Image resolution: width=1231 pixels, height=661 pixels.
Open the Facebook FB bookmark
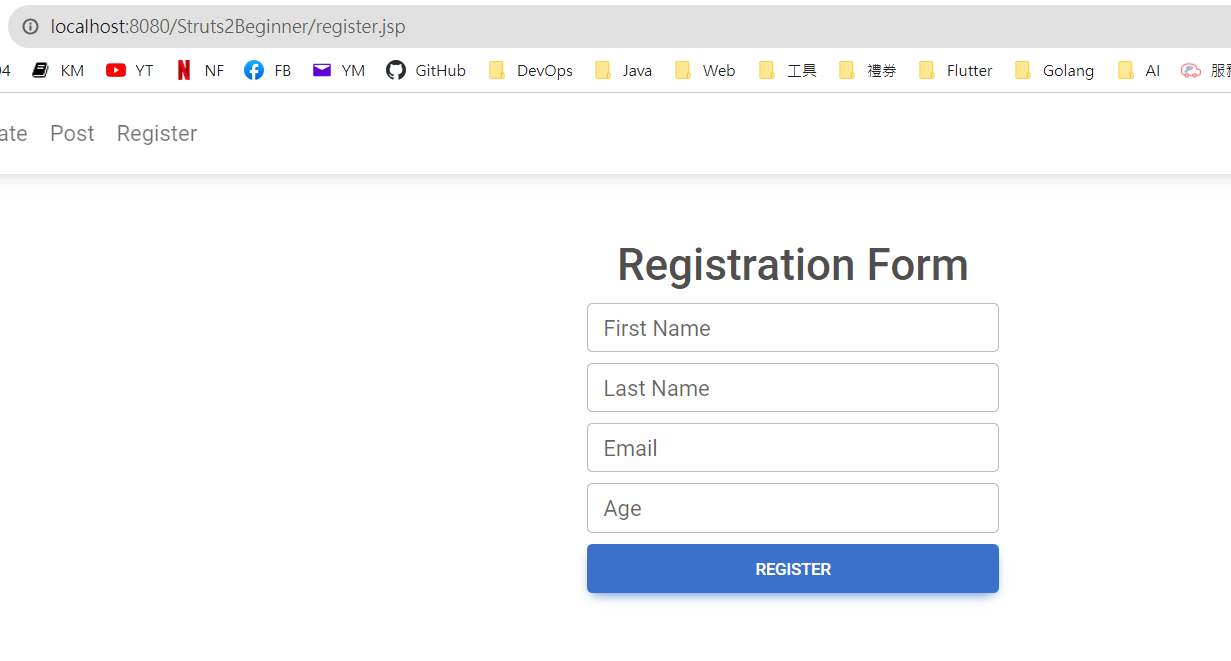tap(268, 70)
